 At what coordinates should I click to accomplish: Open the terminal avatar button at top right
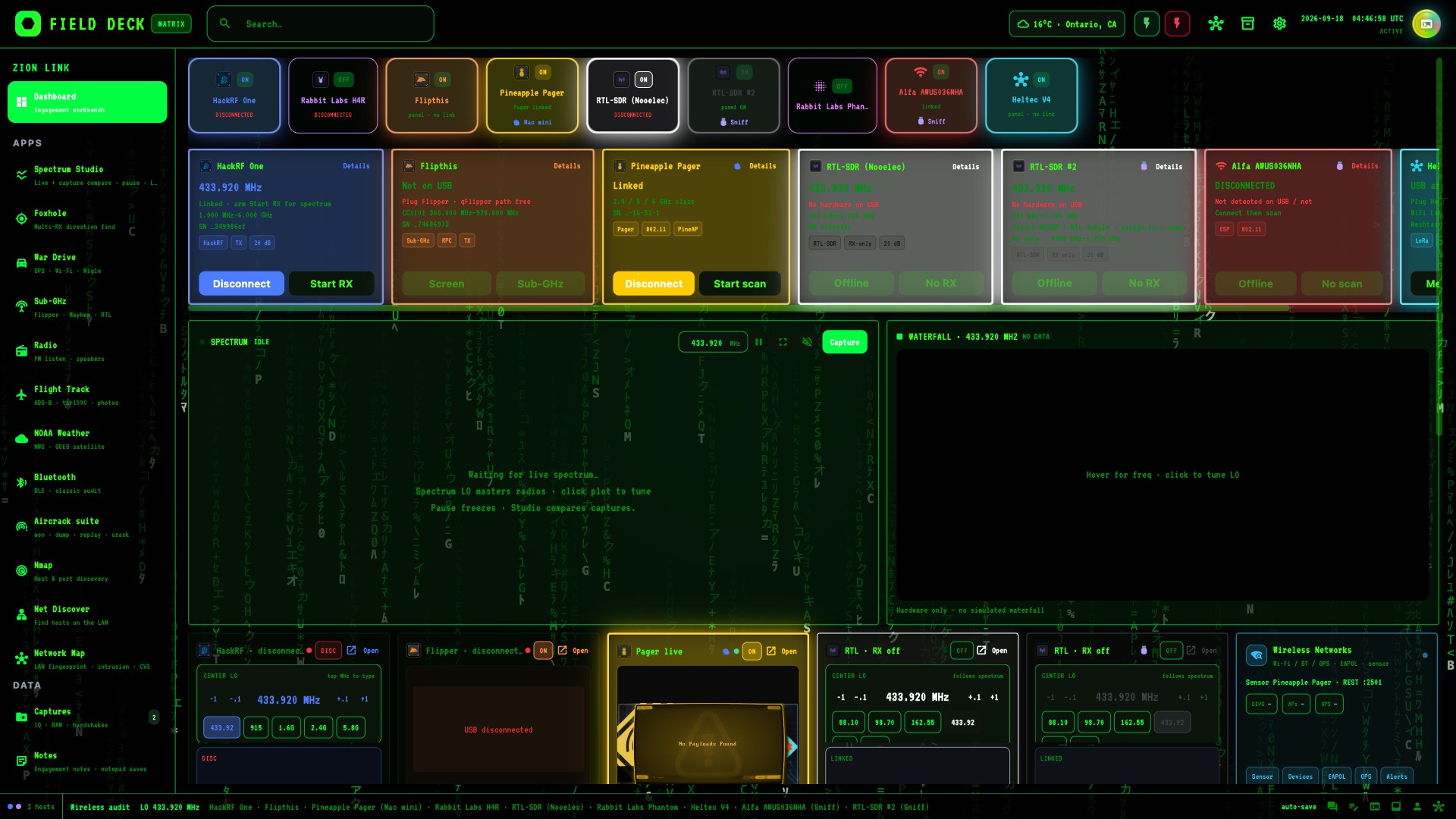click(x=1426, y=24)
